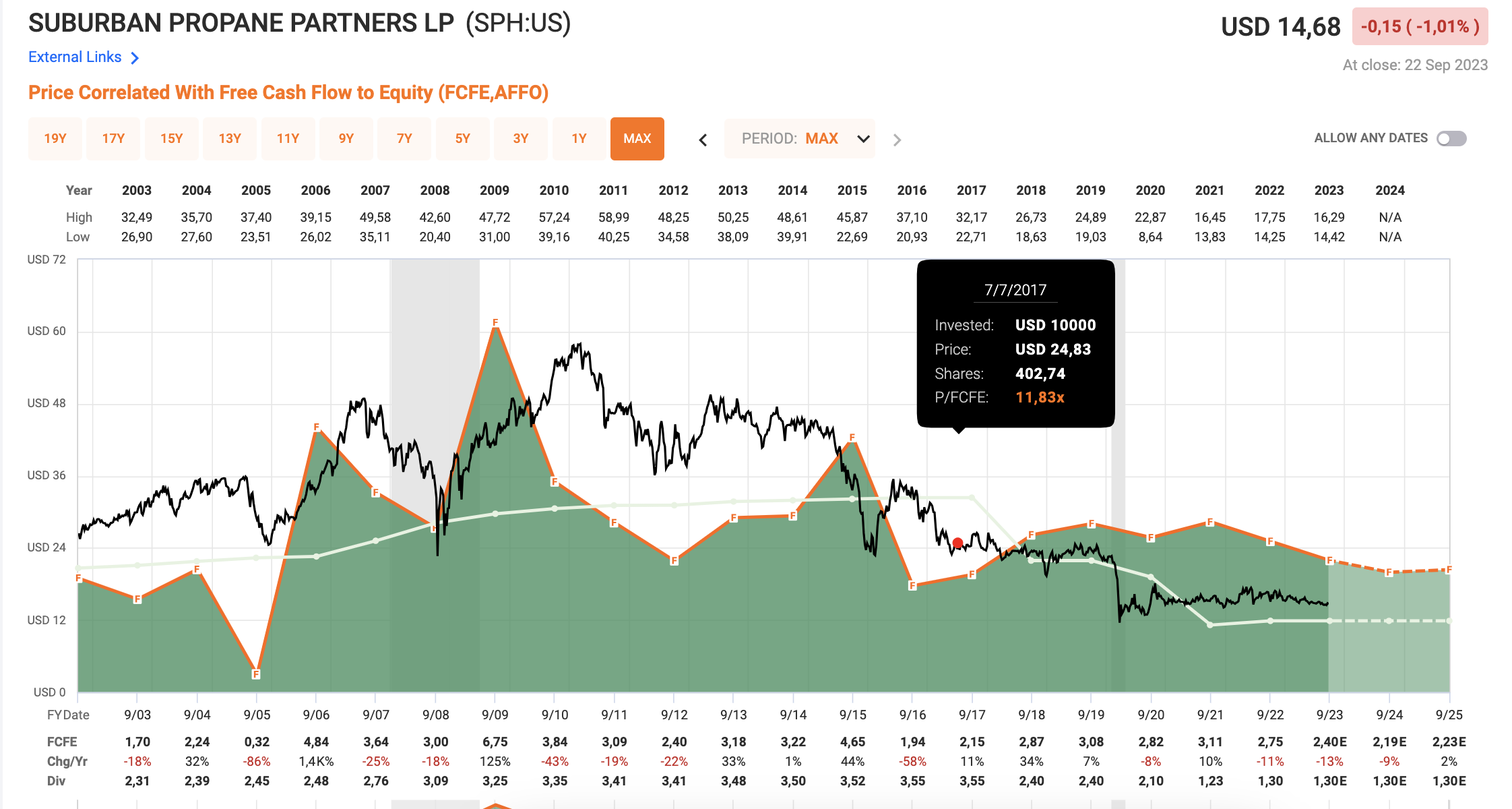Click the Suburban Propane Partners LP heading

click(x=241, y=23)
